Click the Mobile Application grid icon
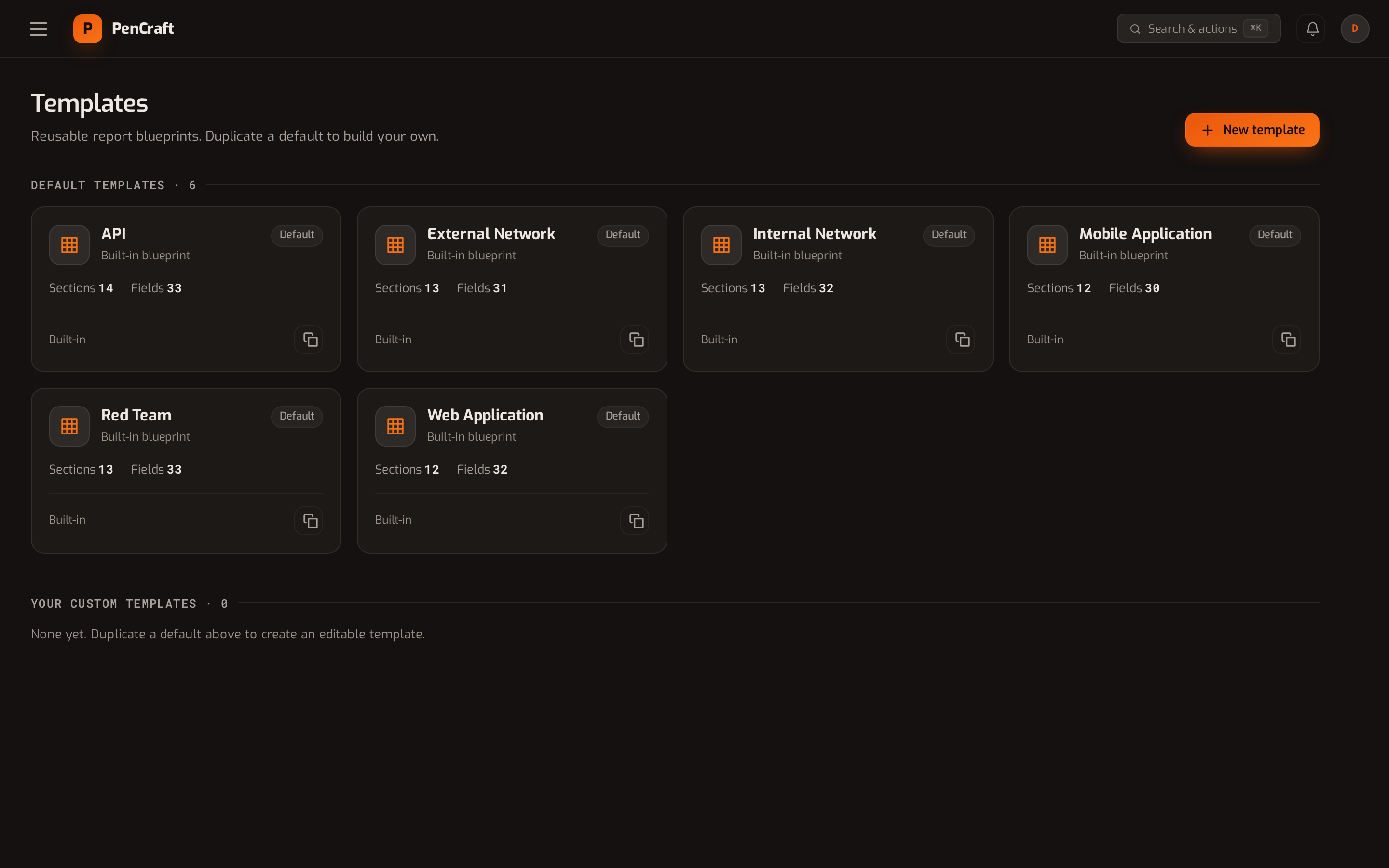Viewport: 1389px width, 868px height. tap(1048, 245)
